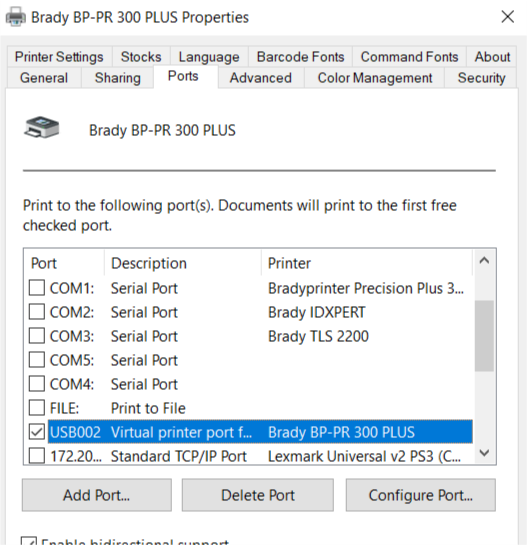Open the Color Management tab
The height and width of the screenshot is (545, 527).
coord(375,78)
